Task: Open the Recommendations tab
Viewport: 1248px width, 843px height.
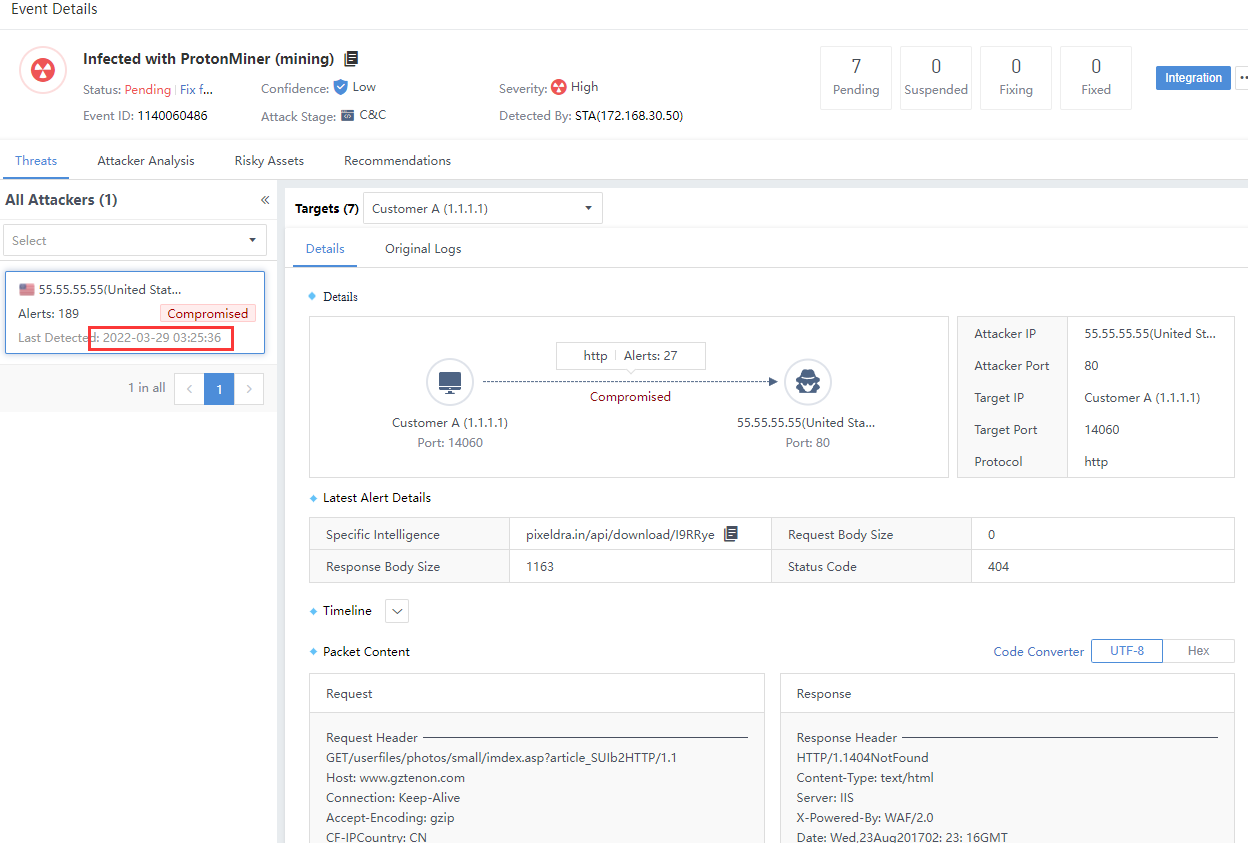Action: point(397,161)
